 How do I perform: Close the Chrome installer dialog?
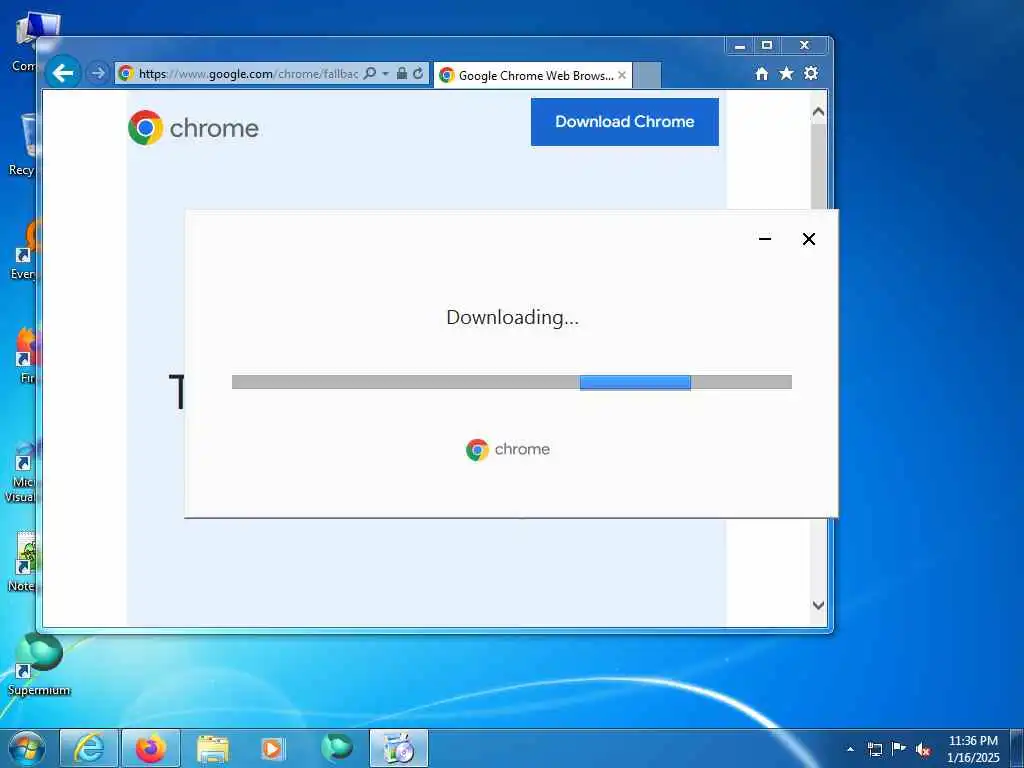(x=808, y=239)
